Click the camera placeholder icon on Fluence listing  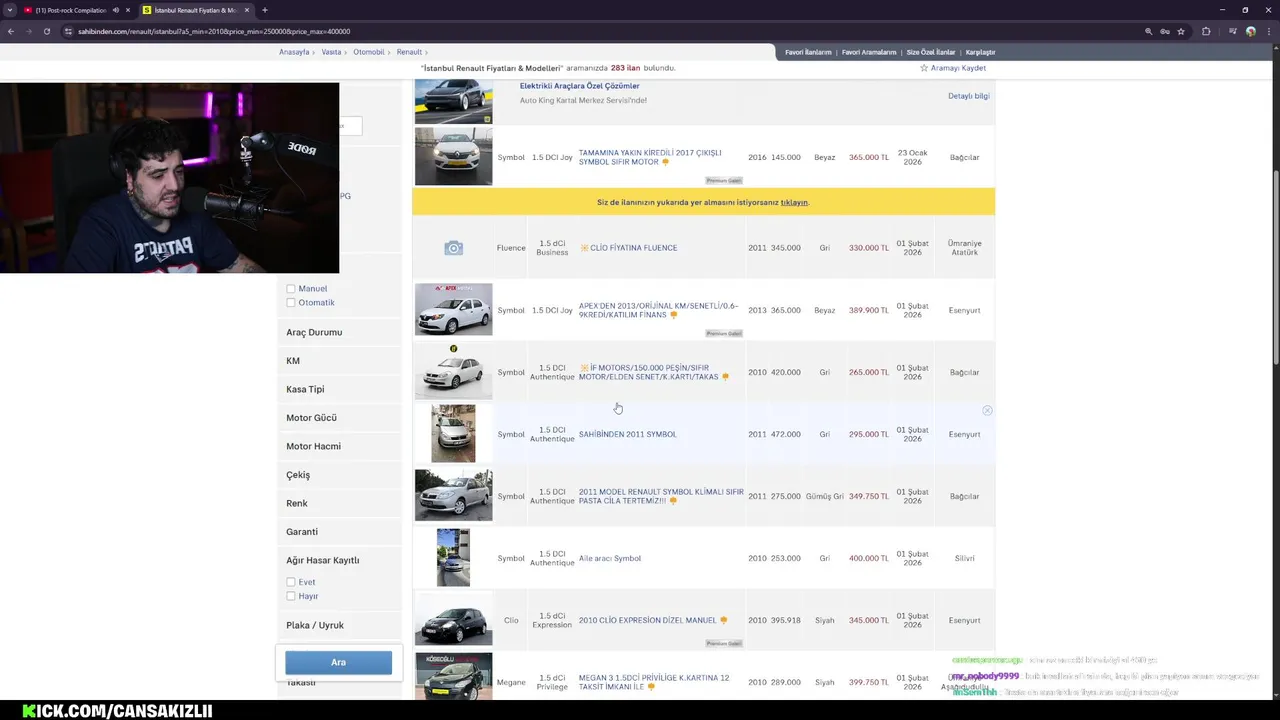pos(454,248)
